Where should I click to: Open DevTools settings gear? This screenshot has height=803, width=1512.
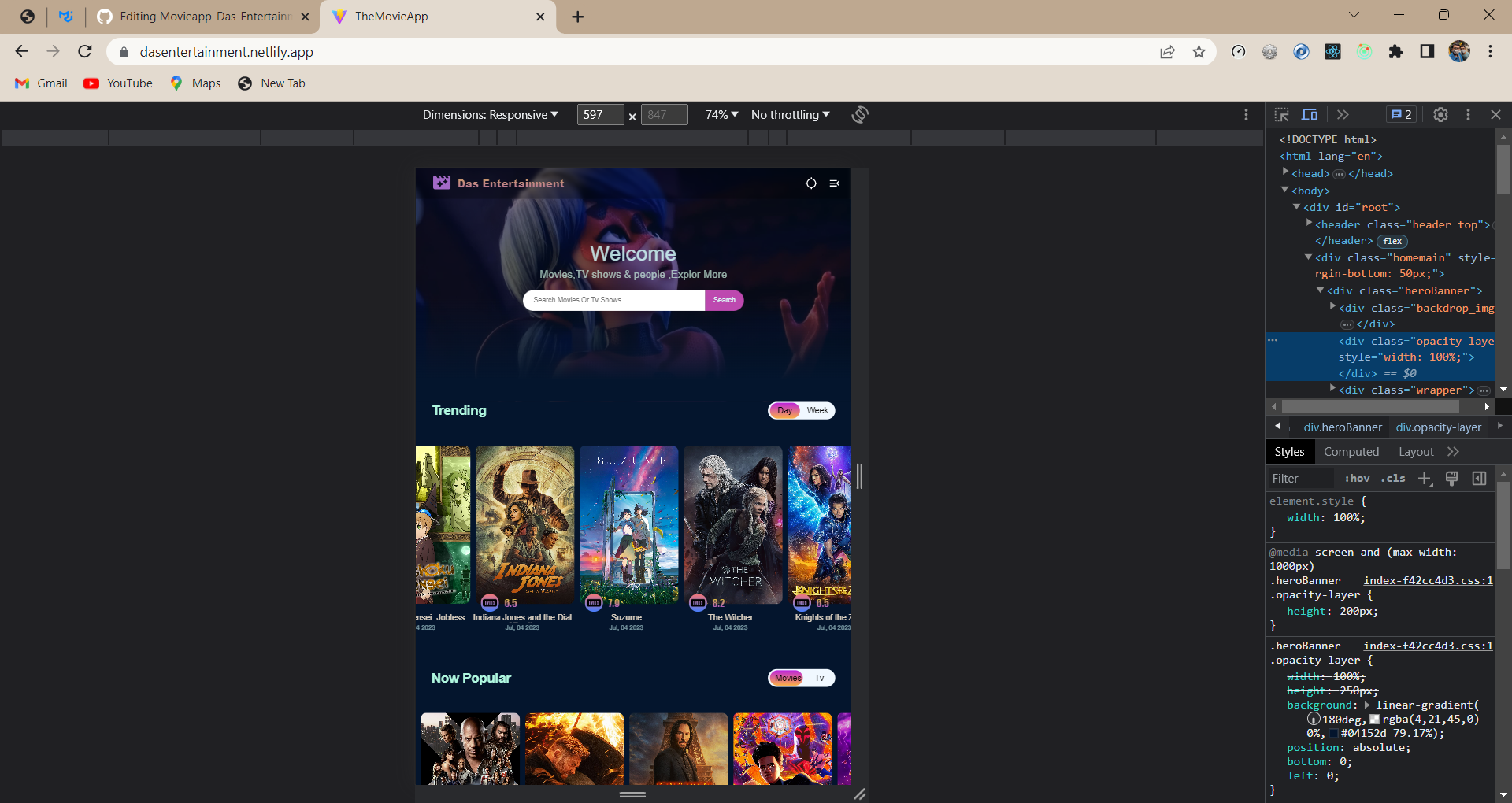tap(1440, 114)
